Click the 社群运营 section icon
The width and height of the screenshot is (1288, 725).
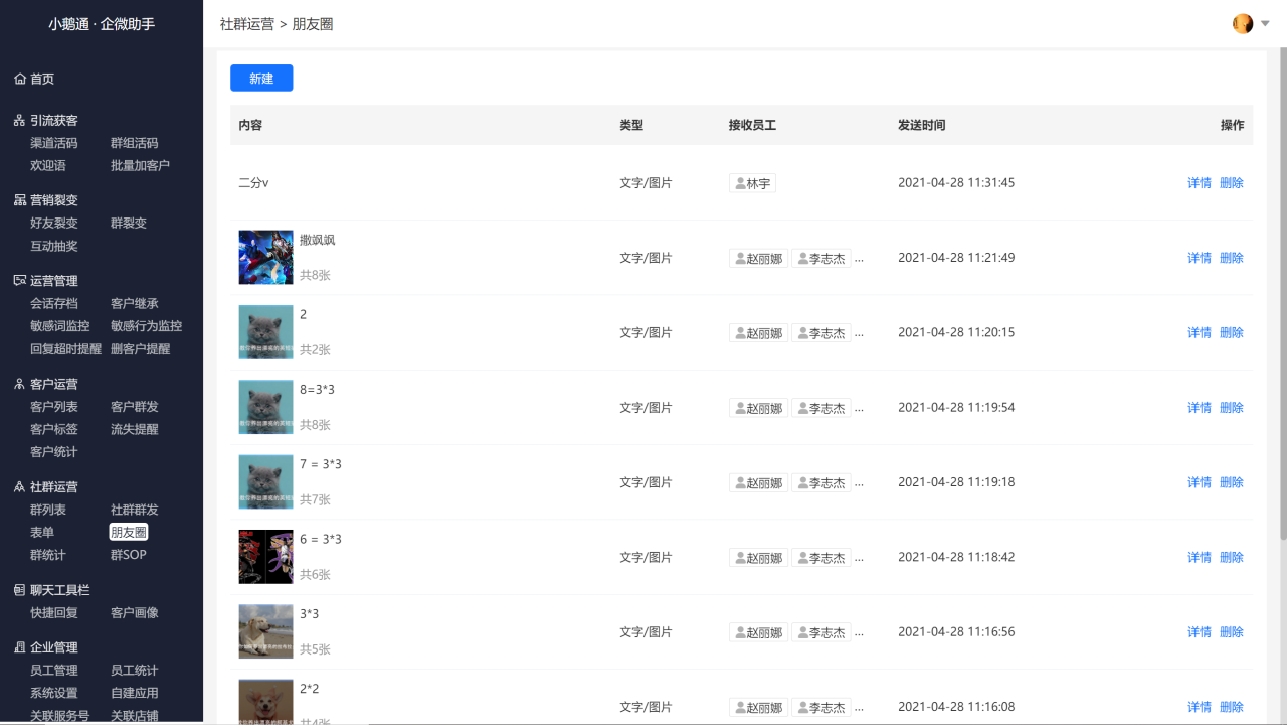(20, 487)
